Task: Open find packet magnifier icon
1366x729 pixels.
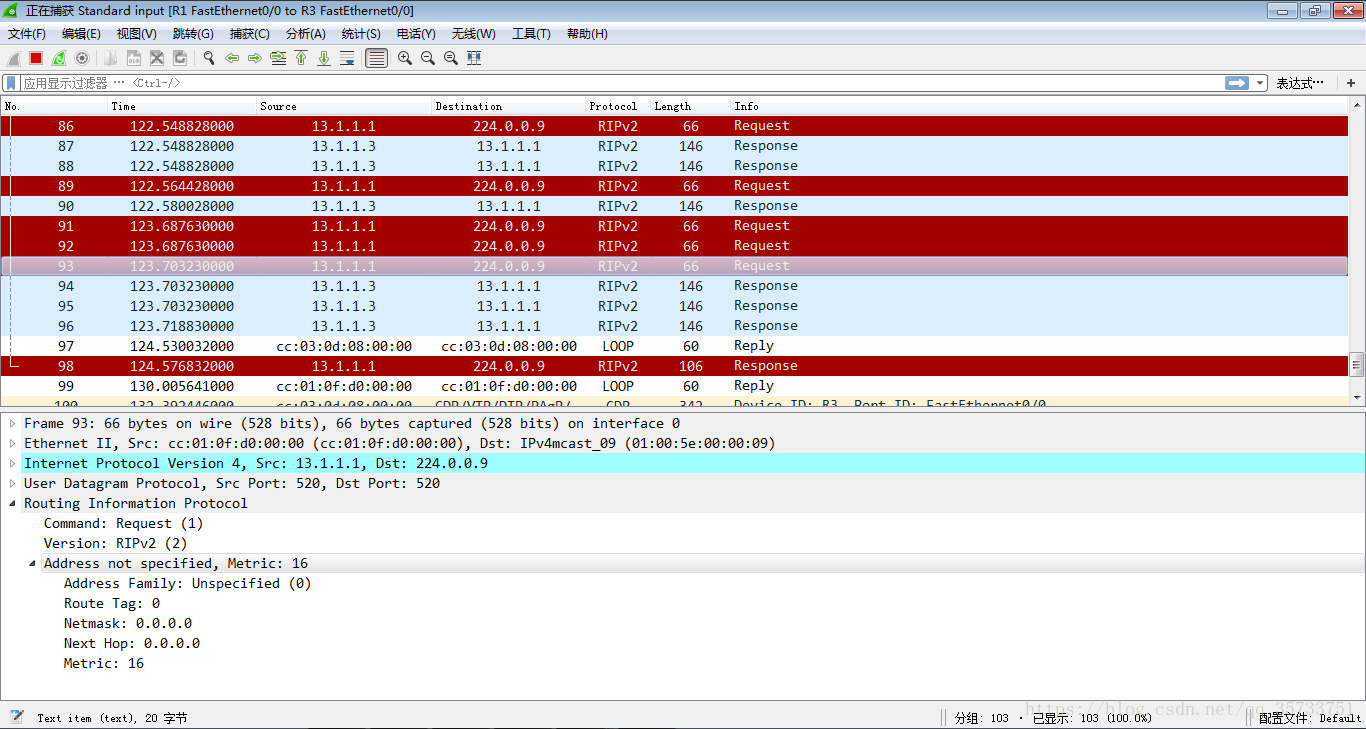Action: click(x=209, y=58)
